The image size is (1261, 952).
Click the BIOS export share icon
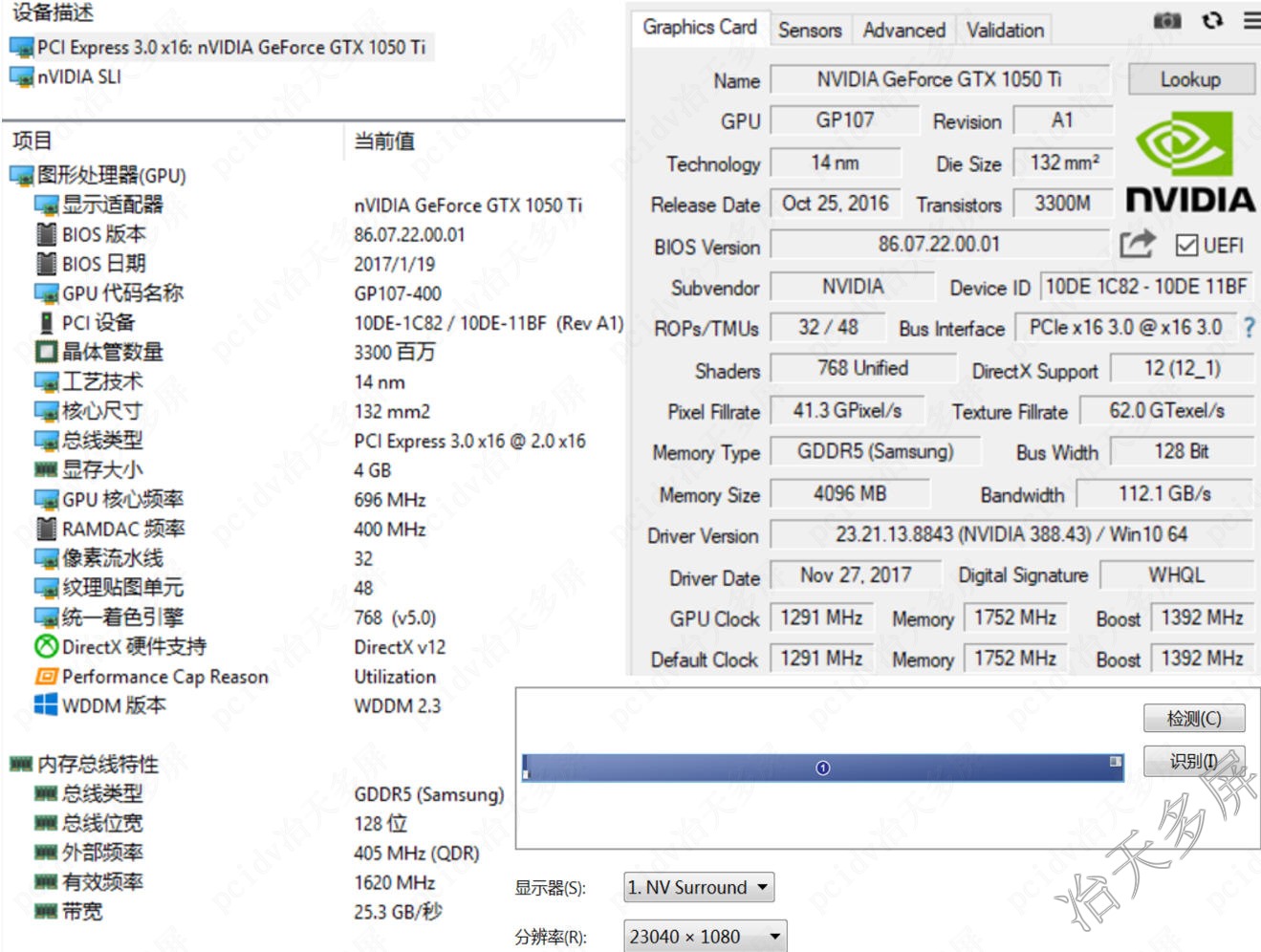(x=1138, y=245)
